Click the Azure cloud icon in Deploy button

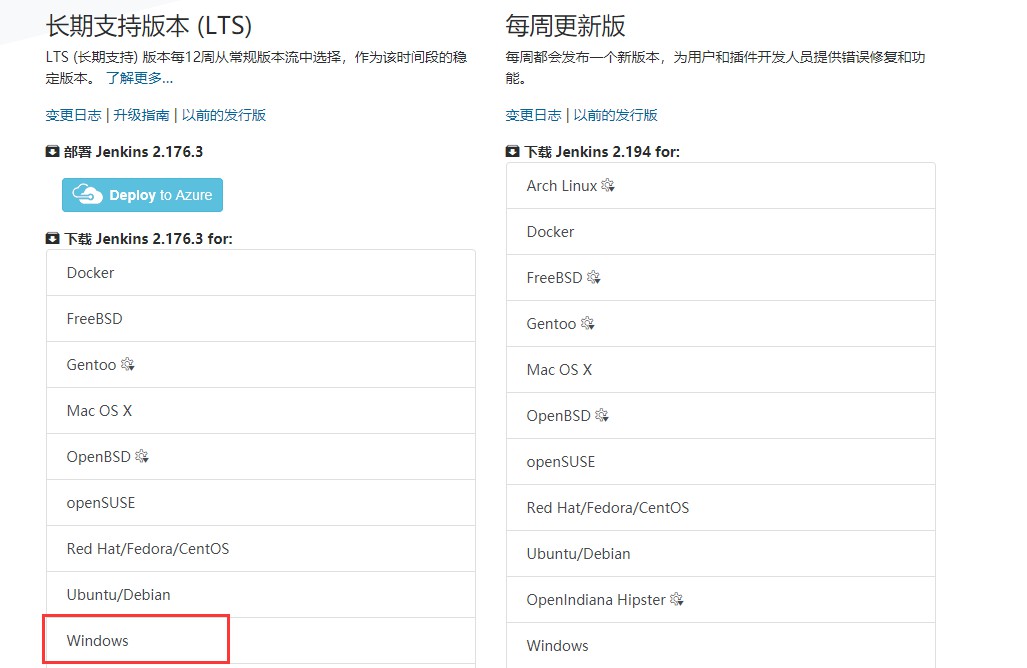pyautogui.click(x=87, y=195)
